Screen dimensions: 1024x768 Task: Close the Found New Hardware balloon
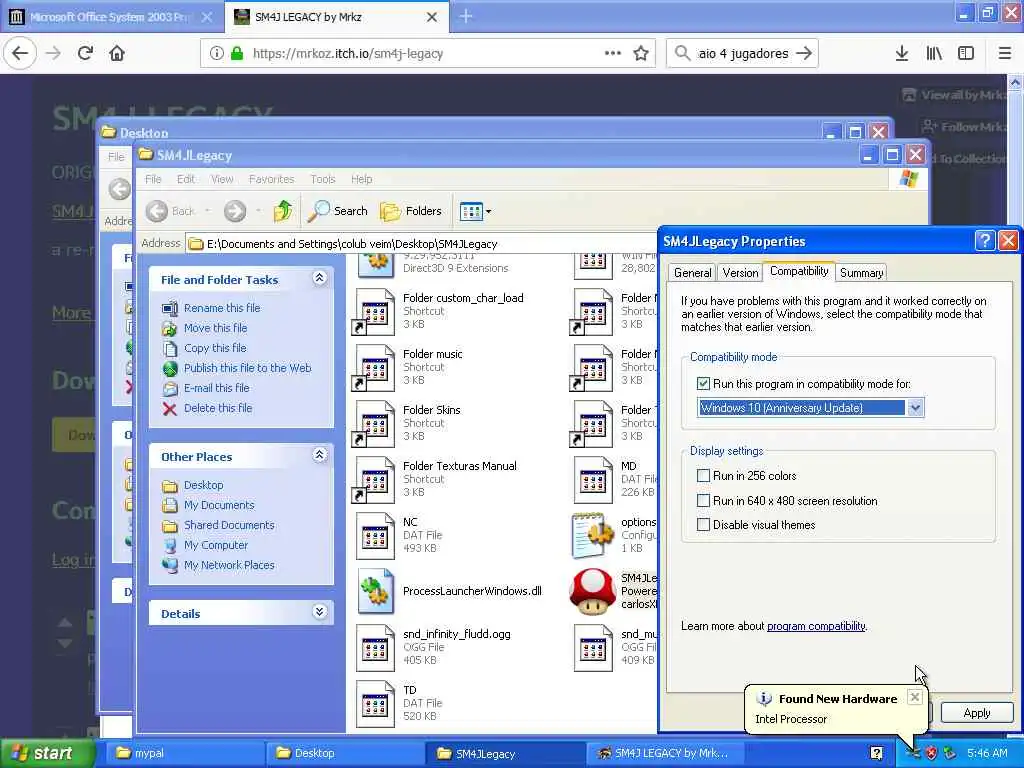(x=915, y=697)
